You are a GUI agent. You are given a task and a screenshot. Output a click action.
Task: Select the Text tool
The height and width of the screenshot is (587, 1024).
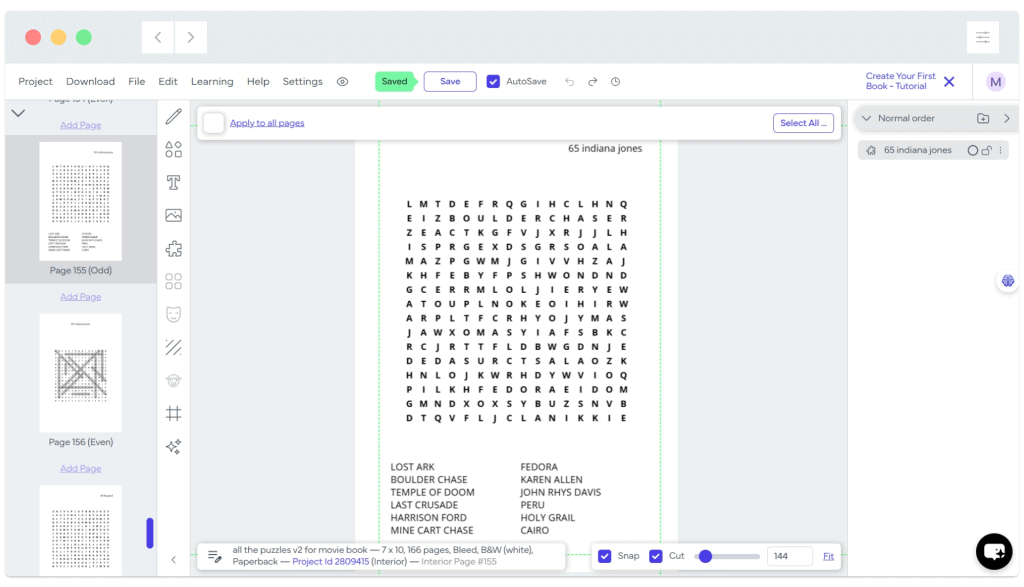point(173,182)
